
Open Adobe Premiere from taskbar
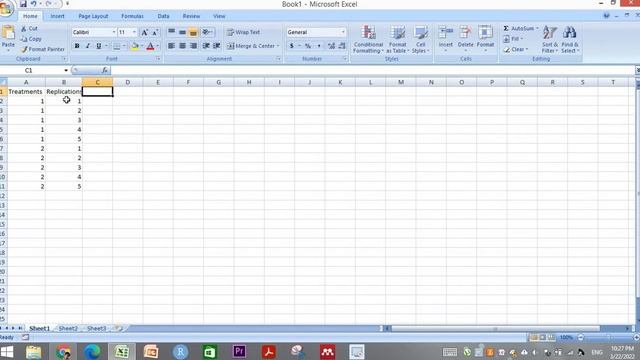(239, 352)
